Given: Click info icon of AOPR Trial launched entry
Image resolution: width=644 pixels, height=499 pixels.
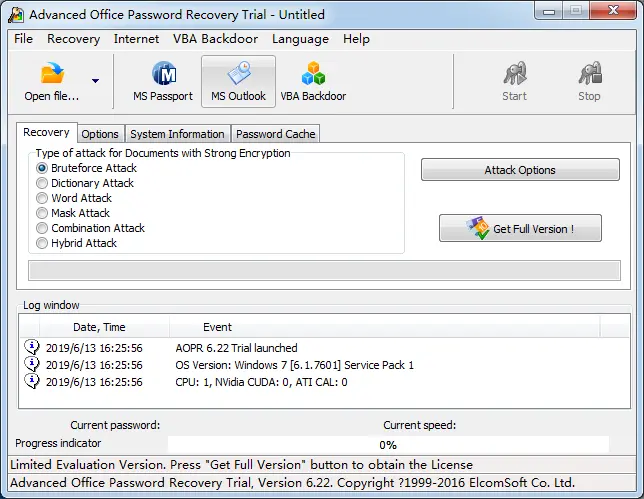Looking at the screenshot, I should tap(32, 347).
